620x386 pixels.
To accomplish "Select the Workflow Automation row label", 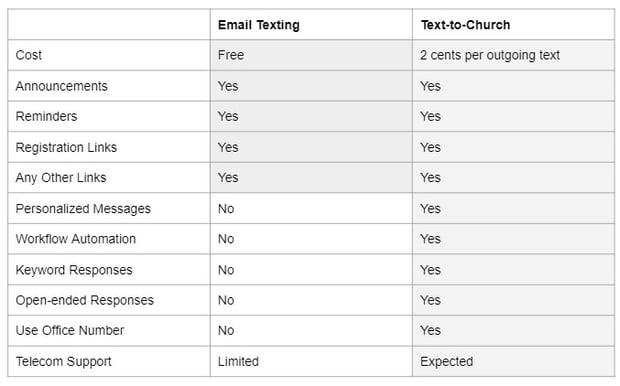I will [76, 239].
